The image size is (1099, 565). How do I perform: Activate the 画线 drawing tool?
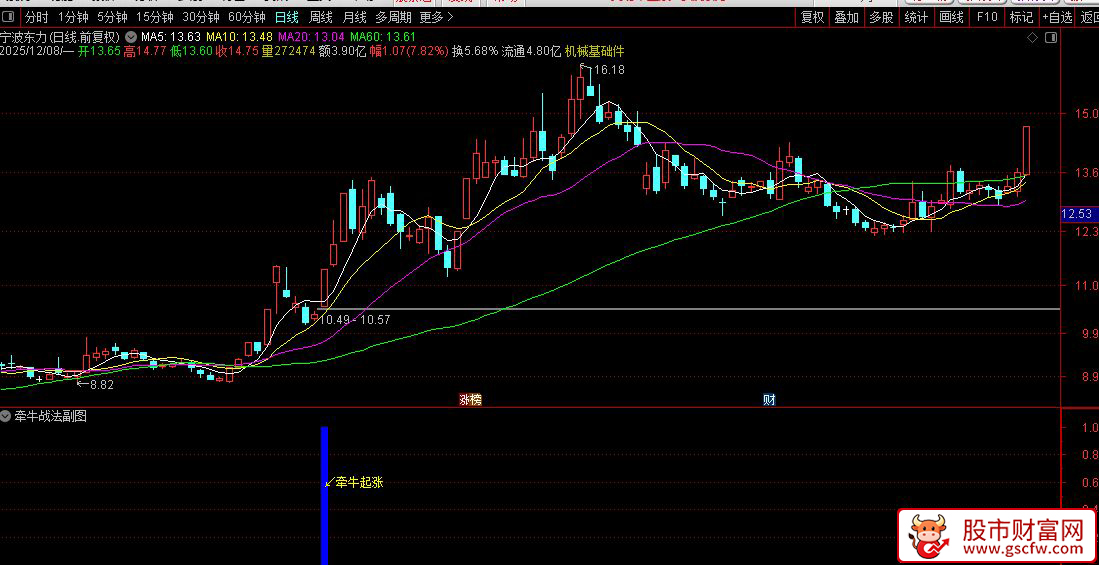pyautogui.click(x=951, y=18)
